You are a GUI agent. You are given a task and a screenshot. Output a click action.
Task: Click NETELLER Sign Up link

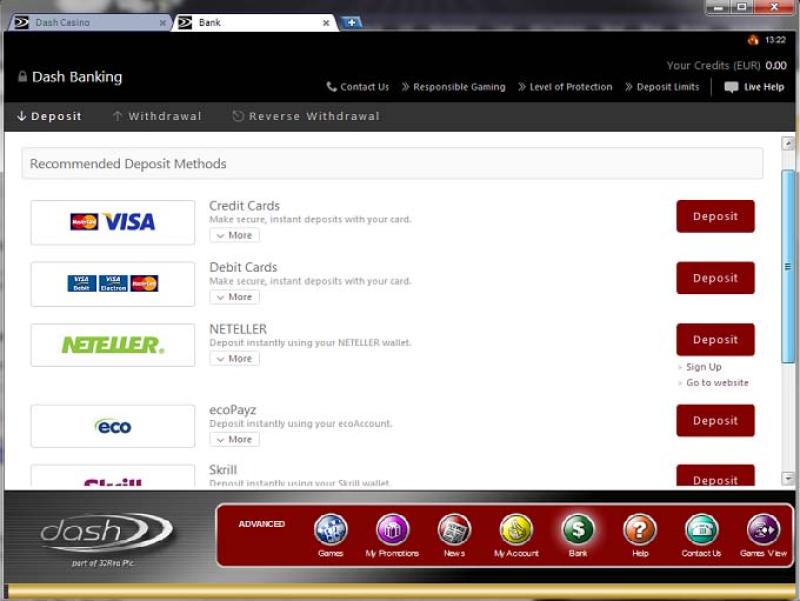[703, 367]
